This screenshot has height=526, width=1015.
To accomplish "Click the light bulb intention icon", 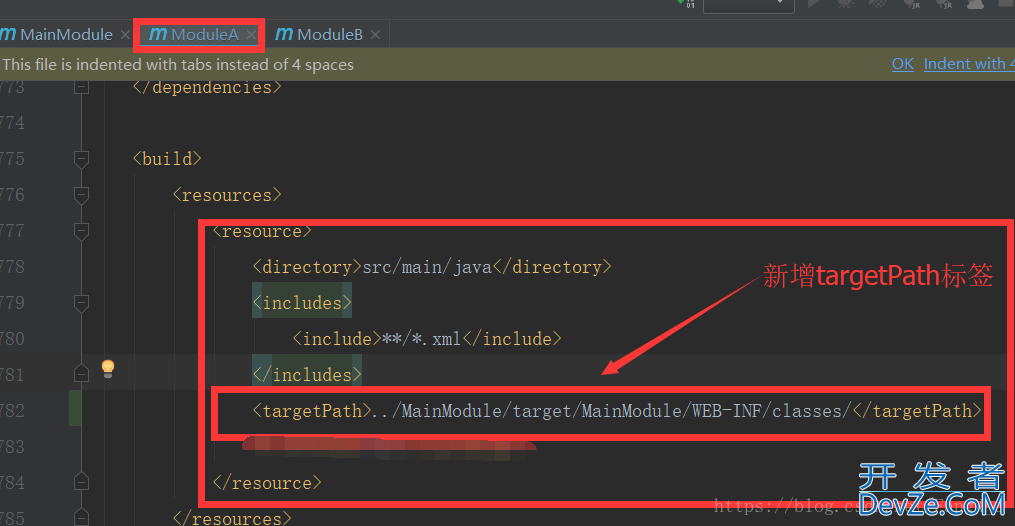I will click(x=108, y=369).
